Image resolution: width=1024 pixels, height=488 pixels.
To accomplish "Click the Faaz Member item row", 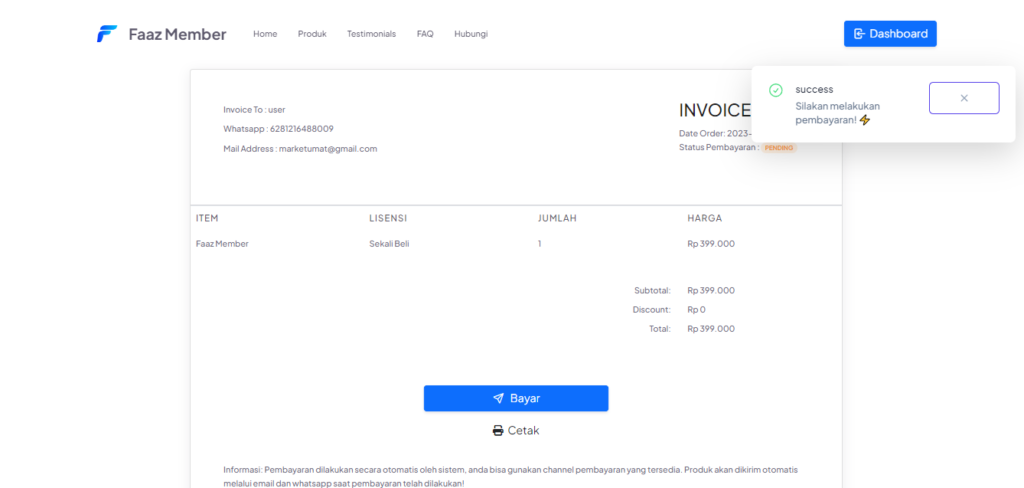I will click(222, 244).
